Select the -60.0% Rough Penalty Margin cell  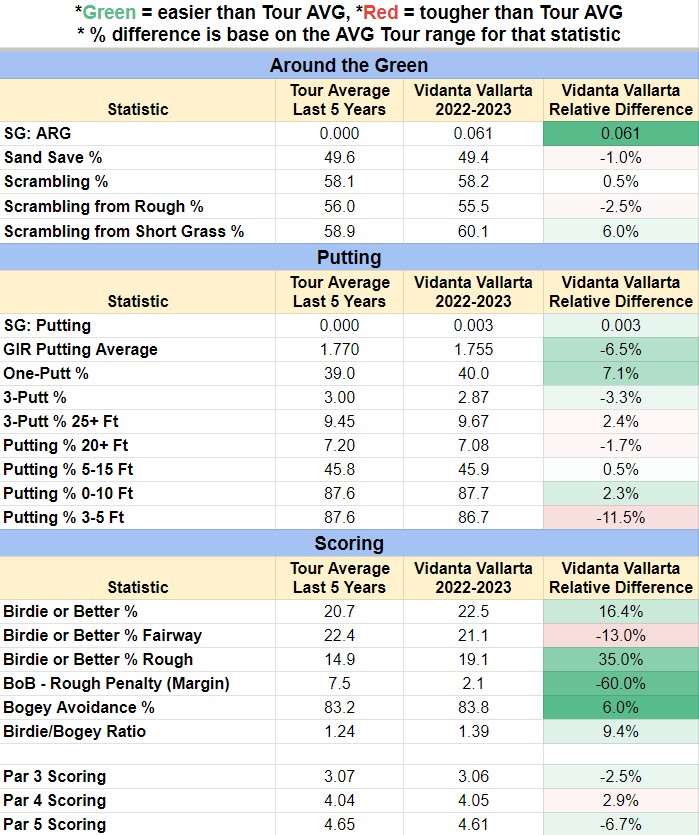point(621,683)
